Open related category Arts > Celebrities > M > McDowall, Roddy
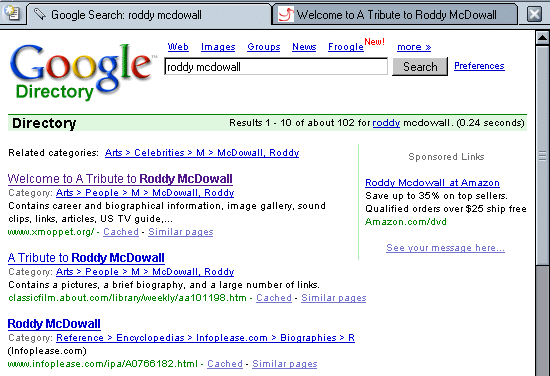This screenshot has height=376, width=550. [x=202, y=153]
